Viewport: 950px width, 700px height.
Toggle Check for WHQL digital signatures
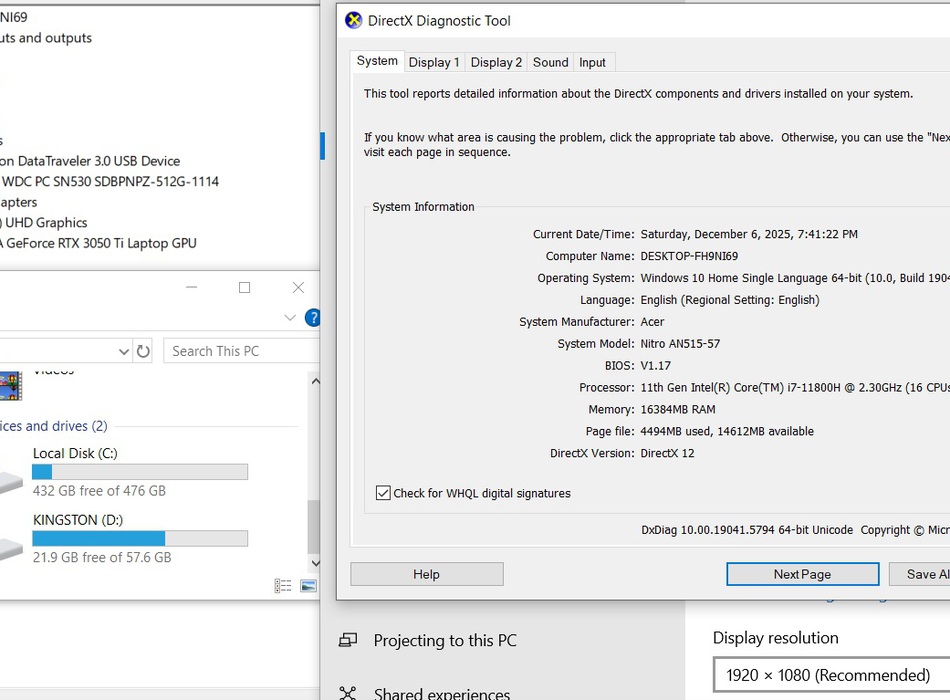click(x=383, y=493)
